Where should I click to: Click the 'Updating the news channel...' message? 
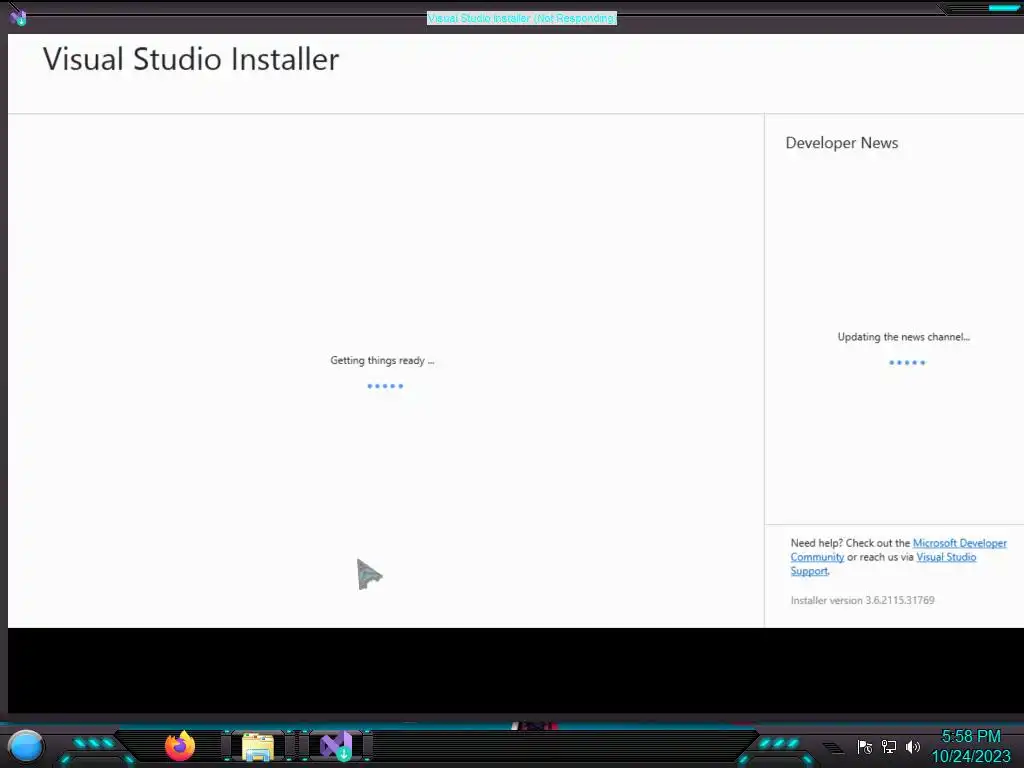pyautogui.click(x=904, y=337)
